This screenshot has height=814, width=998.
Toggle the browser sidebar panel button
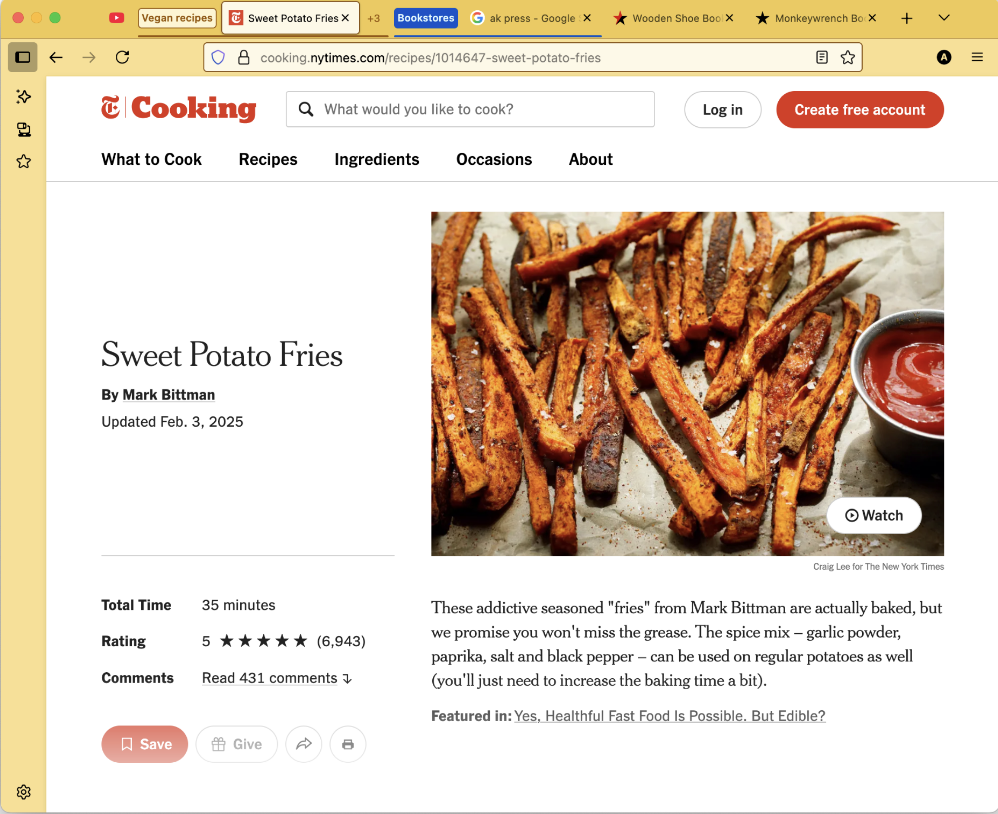(22, 57)
